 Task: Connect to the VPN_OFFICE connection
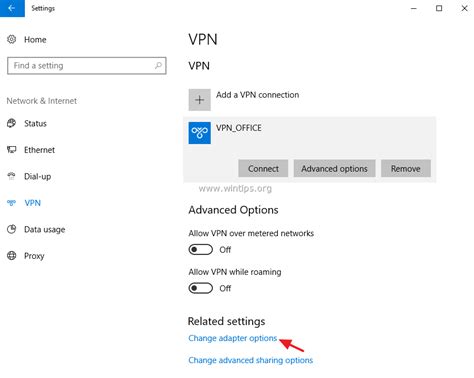coord(263,169)
